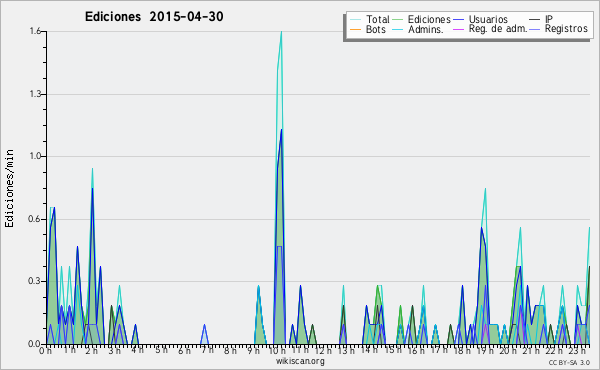600x370 pixels.
Task: Click the '10 h' x-axis label
Action: (x=277, y=351)
